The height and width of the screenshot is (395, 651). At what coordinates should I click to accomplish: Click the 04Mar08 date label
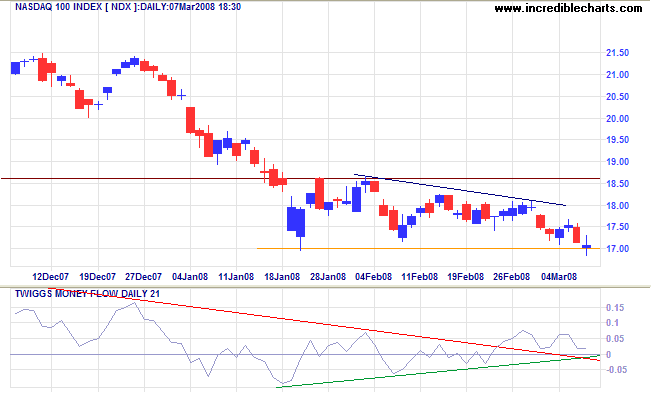[x=559, y=277]
